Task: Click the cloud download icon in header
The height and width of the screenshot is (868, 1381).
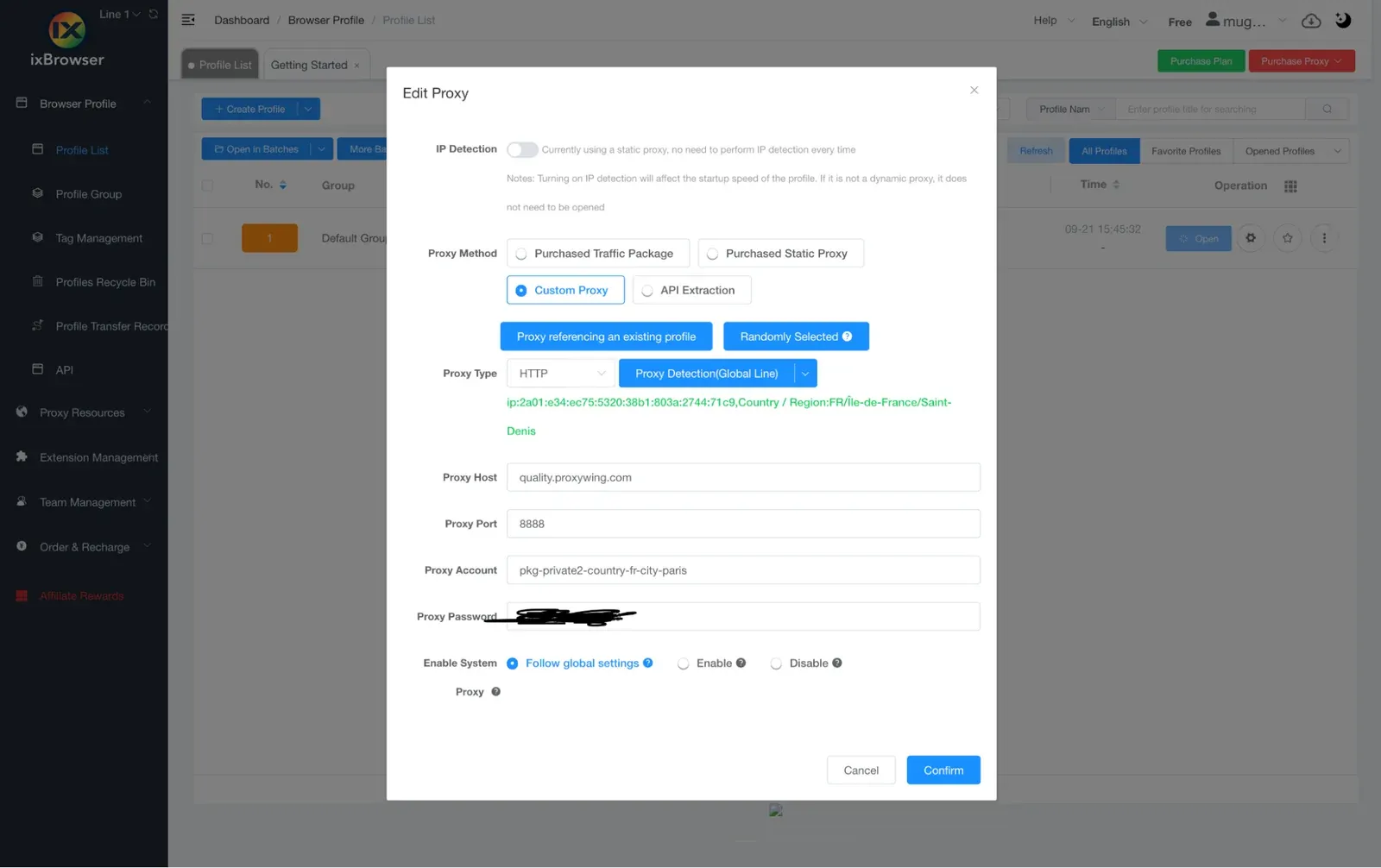Action: point(1311,21)
